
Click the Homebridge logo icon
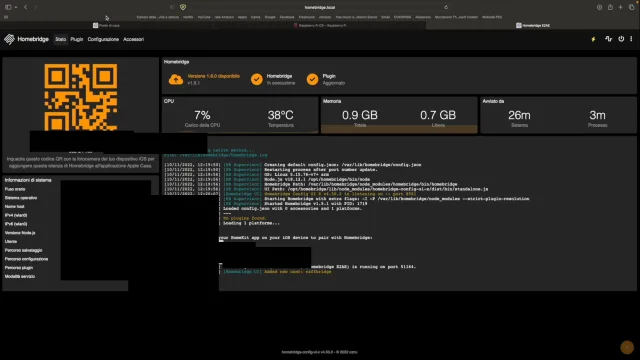click(x=9, y=39)
